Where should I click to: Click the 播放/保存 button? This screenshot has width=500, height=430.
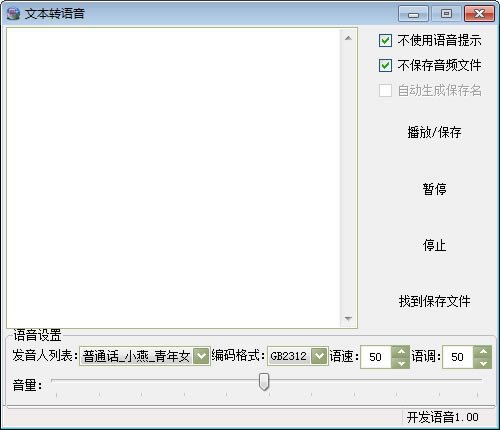tap(434, 132)
